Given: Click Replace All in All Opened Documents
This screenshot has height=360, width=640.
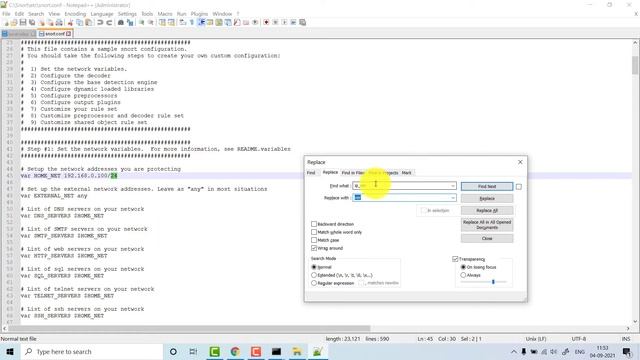Looking at the screenshot, I should [x=487, y=225].
